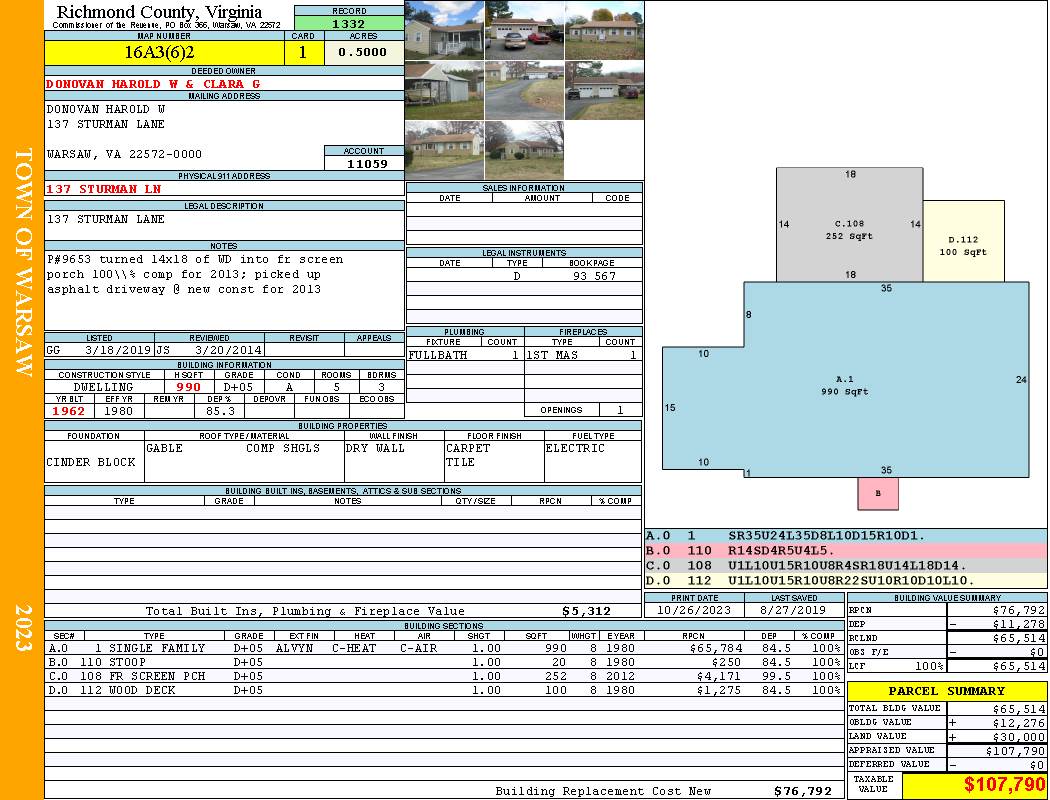Image resolution: width=1050 pixels, height=800 pixels.
Task: Open the photo of the screened porch under blue sky
Action: [x=444, y=30]
